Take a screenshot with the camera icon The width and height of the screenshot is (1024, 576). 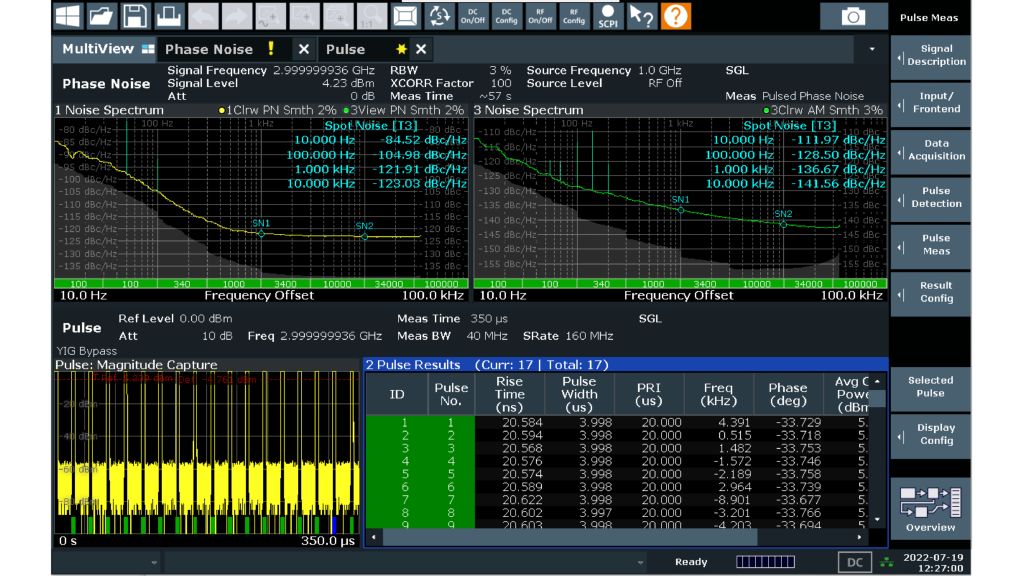852,16
